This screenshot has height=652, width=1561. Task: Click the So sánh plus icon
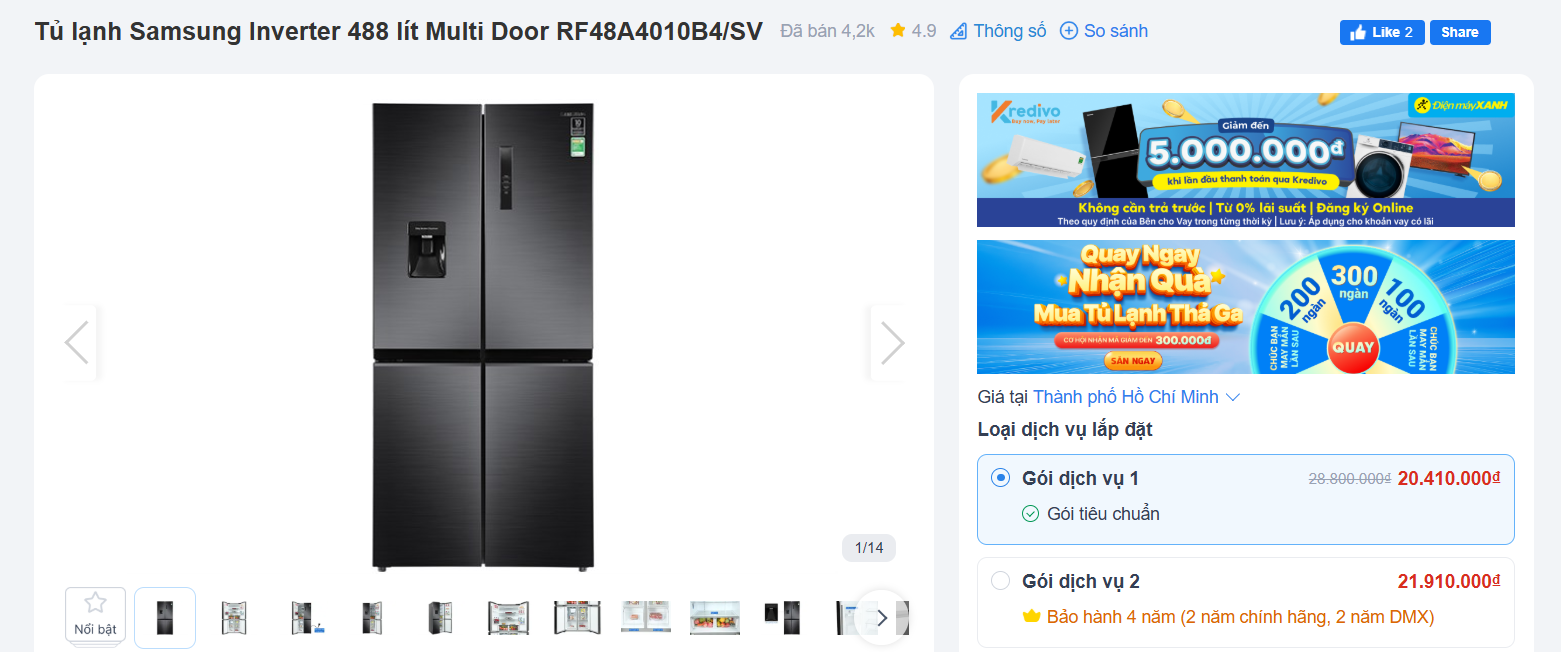[1068, 31]
